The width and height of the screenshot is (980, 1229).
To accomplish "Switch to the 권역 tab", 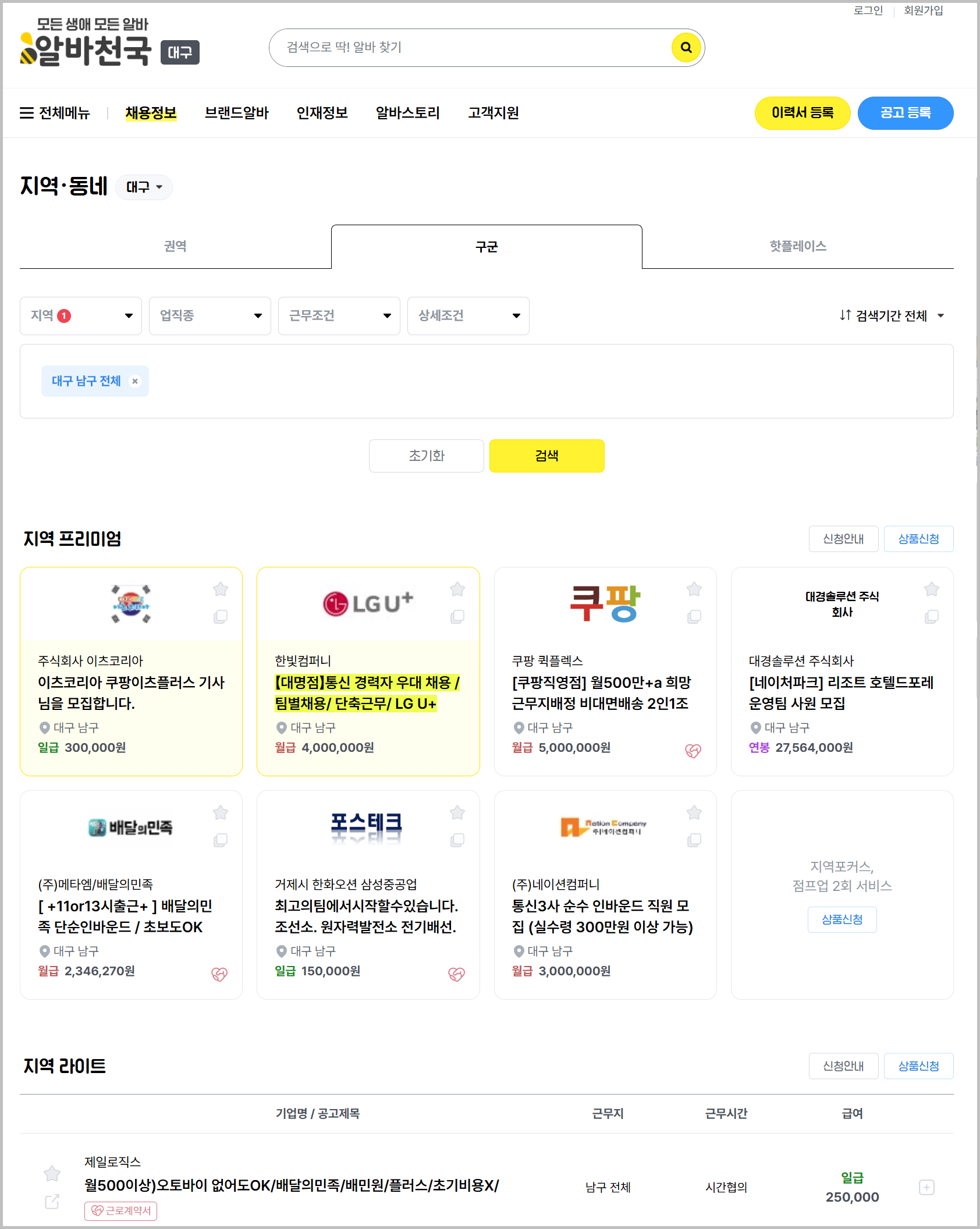I will tap(175, 246).
